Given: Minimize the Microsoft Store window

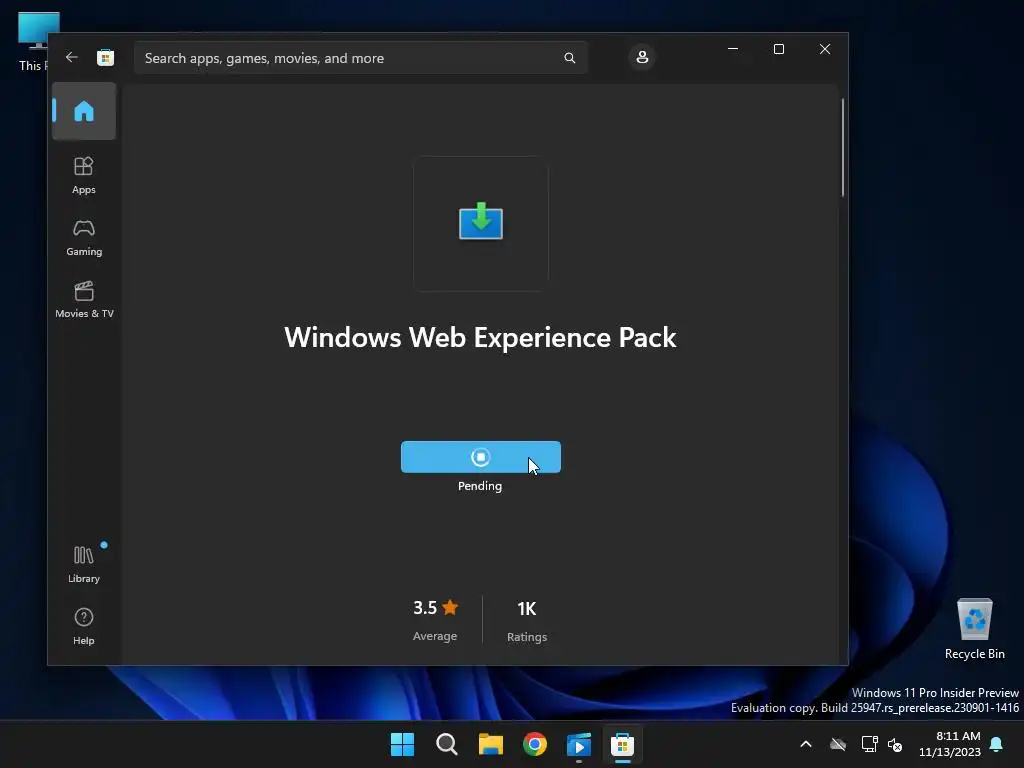Looking at the screenshot, I should click(733, 49).
